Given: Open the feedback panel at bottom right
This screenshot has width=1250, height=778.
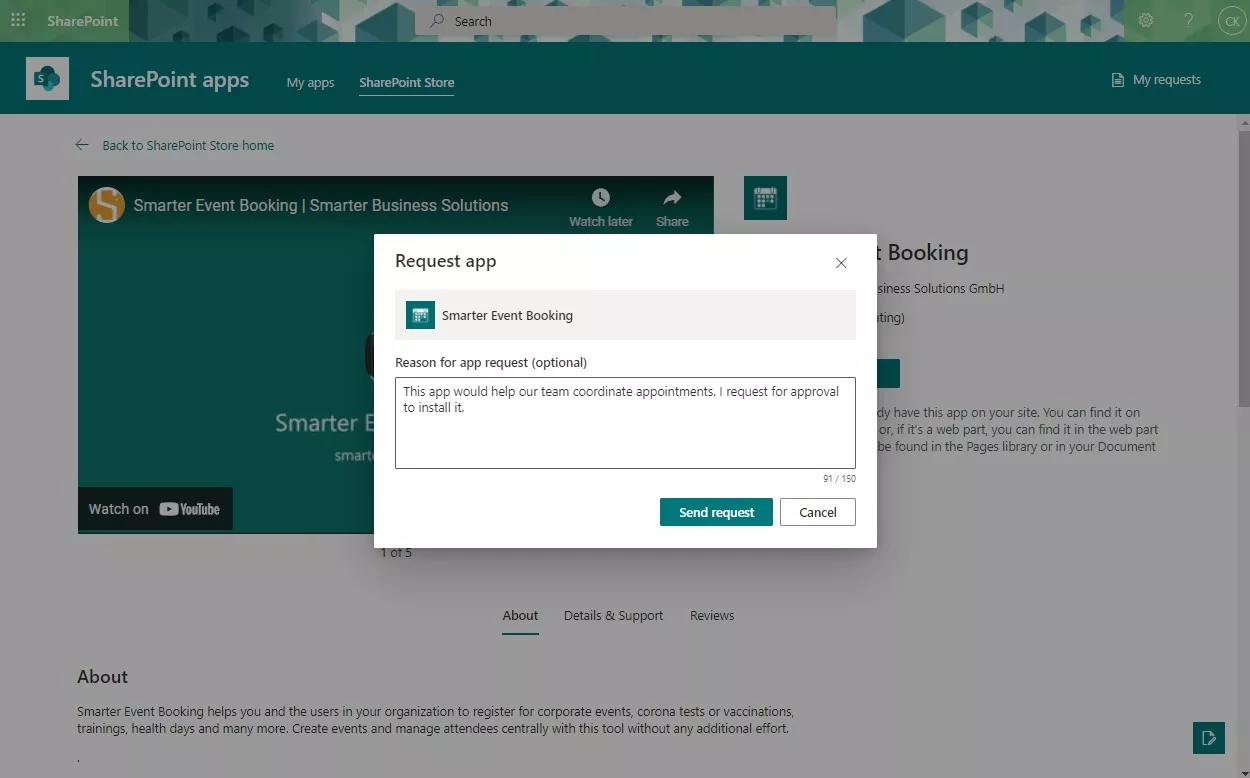Looking at the screenshot, I should (x=1209, y=737).
